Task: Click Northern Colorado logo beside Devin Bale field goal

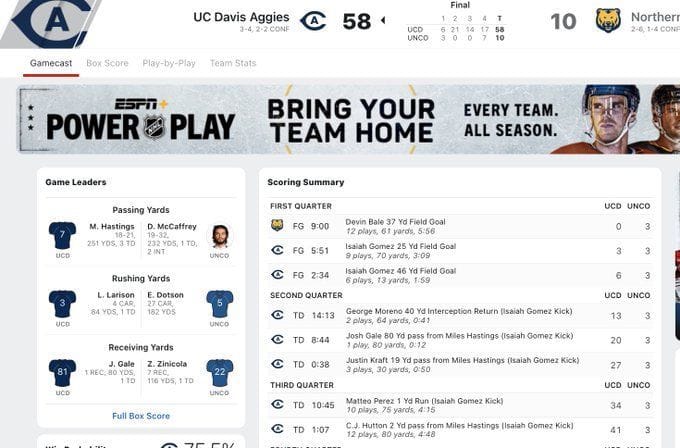Action: 277,226
